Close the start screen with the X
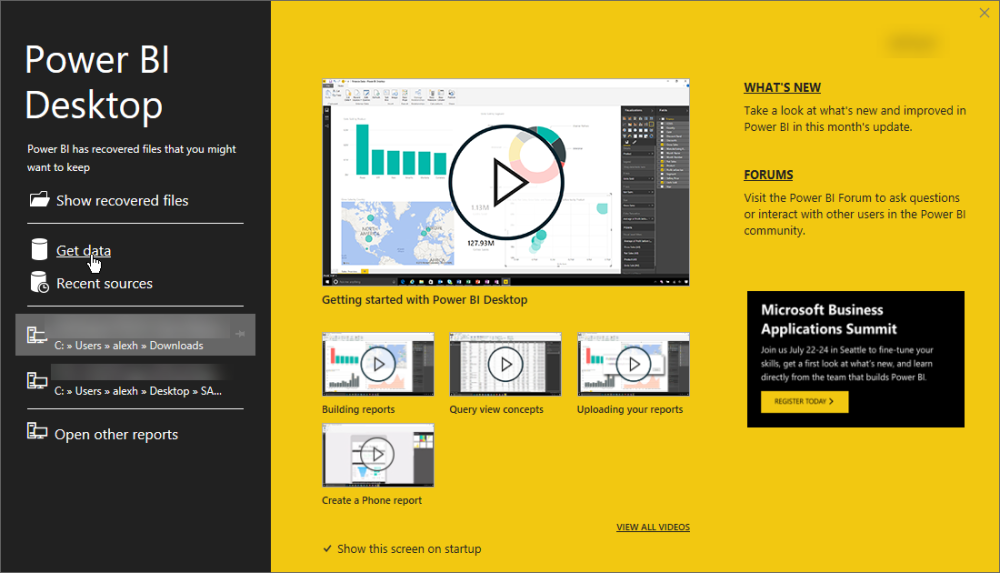Screen dimensions: 1000x573 click(984, 13)
